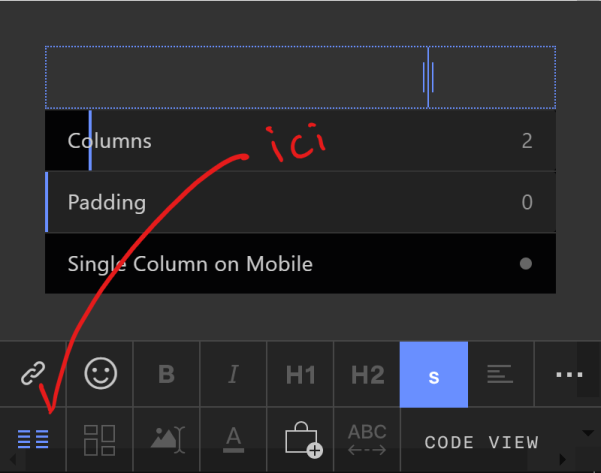The height and width of the screenshot is (473, 601).
Task: Click the columns layout icon
Action: coord(33,440)
